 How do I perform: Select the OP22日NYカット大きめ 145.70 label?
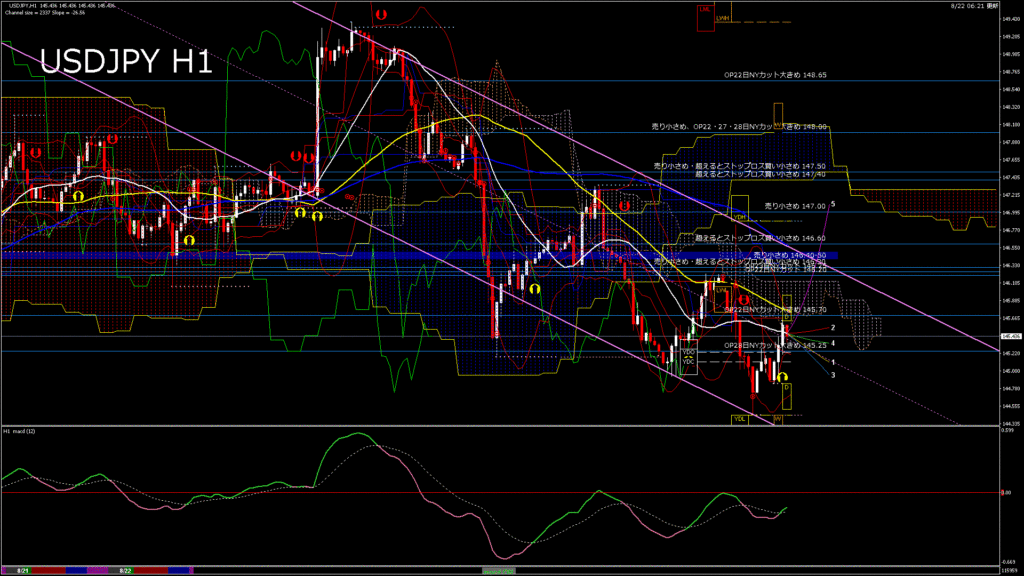pyautogui.click(x=775, y=310)
